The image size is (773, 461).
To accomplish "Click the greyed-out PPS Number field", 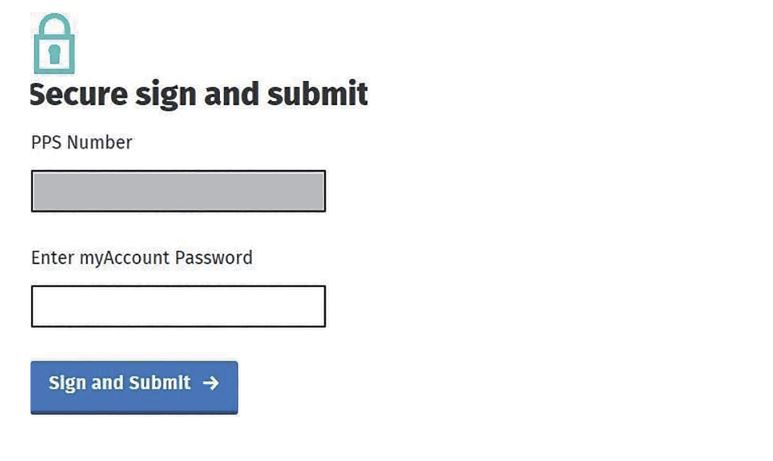I will (x=178, y=191).
